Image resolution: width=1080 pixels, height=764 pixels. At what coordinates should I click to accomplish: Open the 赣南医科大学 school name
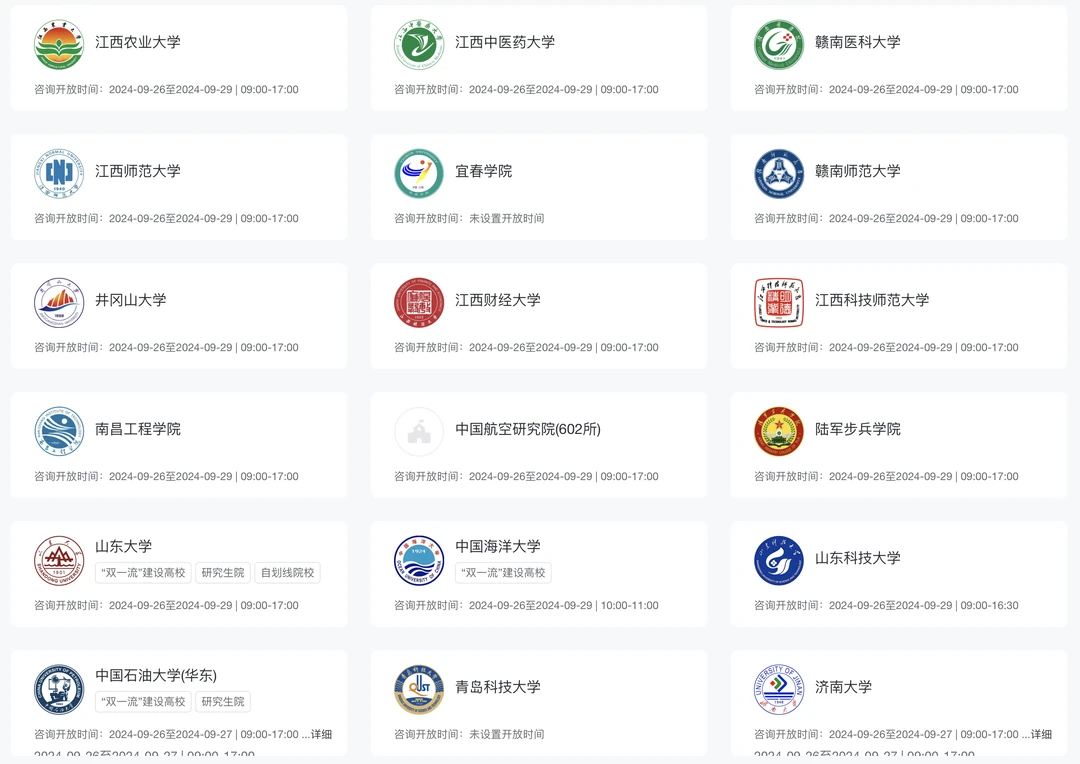[x=858, y=42]
